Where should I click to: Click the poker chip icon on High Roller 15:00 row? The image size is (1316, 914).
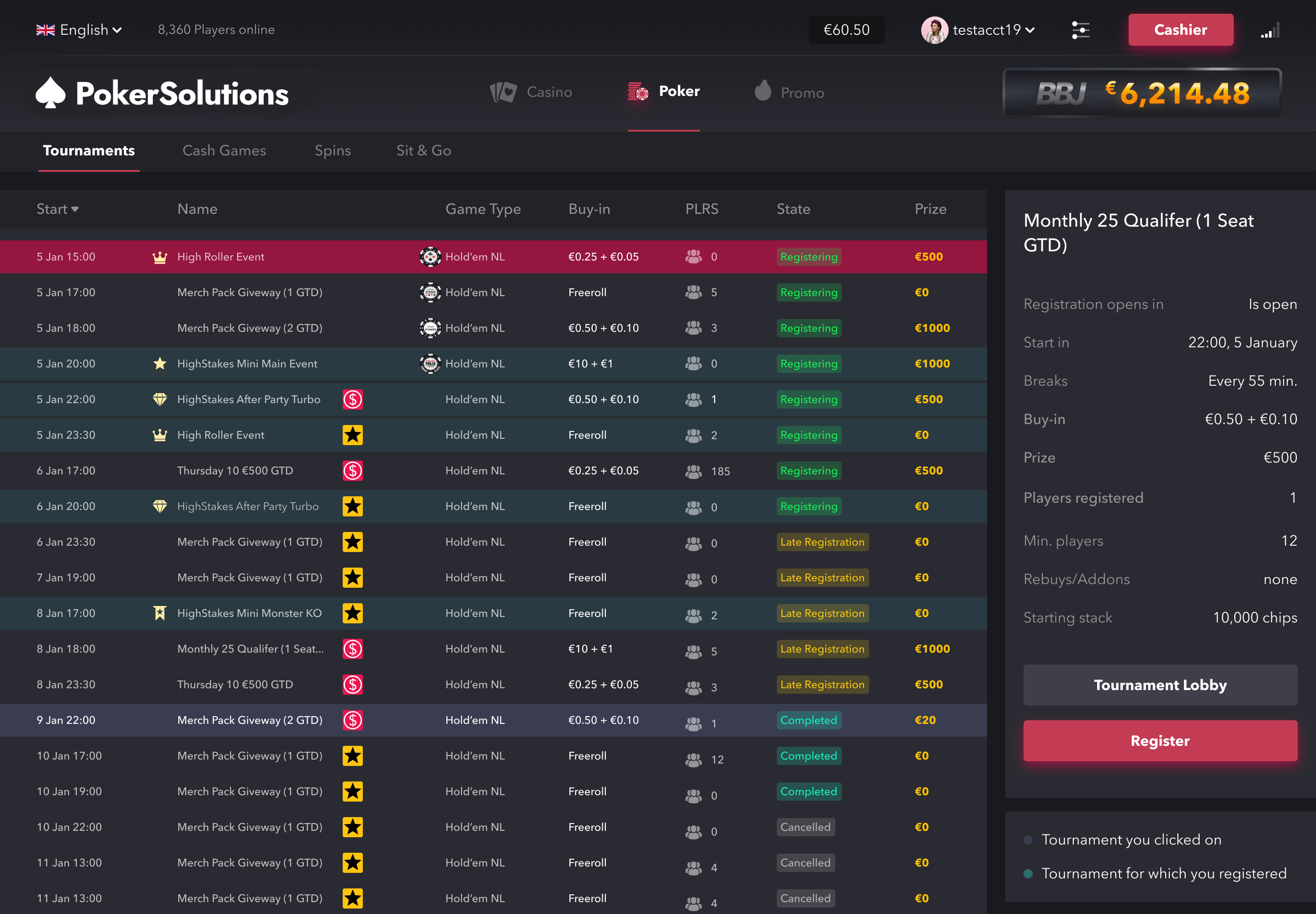tap(430, 257)
